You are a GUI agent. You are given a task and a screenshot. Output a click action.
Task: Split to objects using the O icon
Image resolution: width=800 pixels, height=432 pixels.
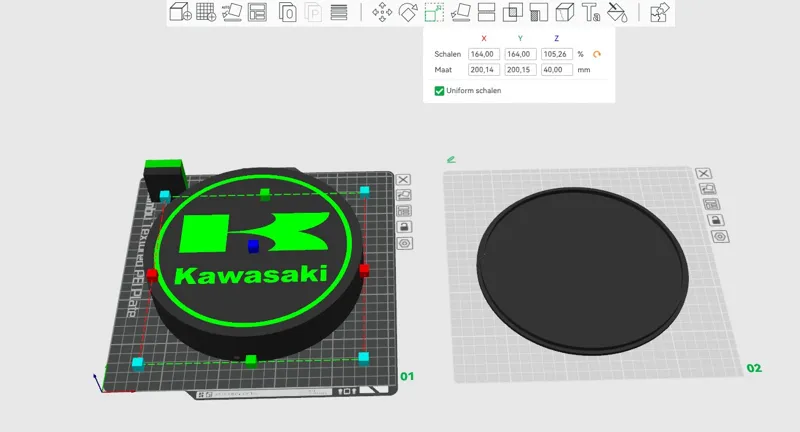[x=288, y=12]
